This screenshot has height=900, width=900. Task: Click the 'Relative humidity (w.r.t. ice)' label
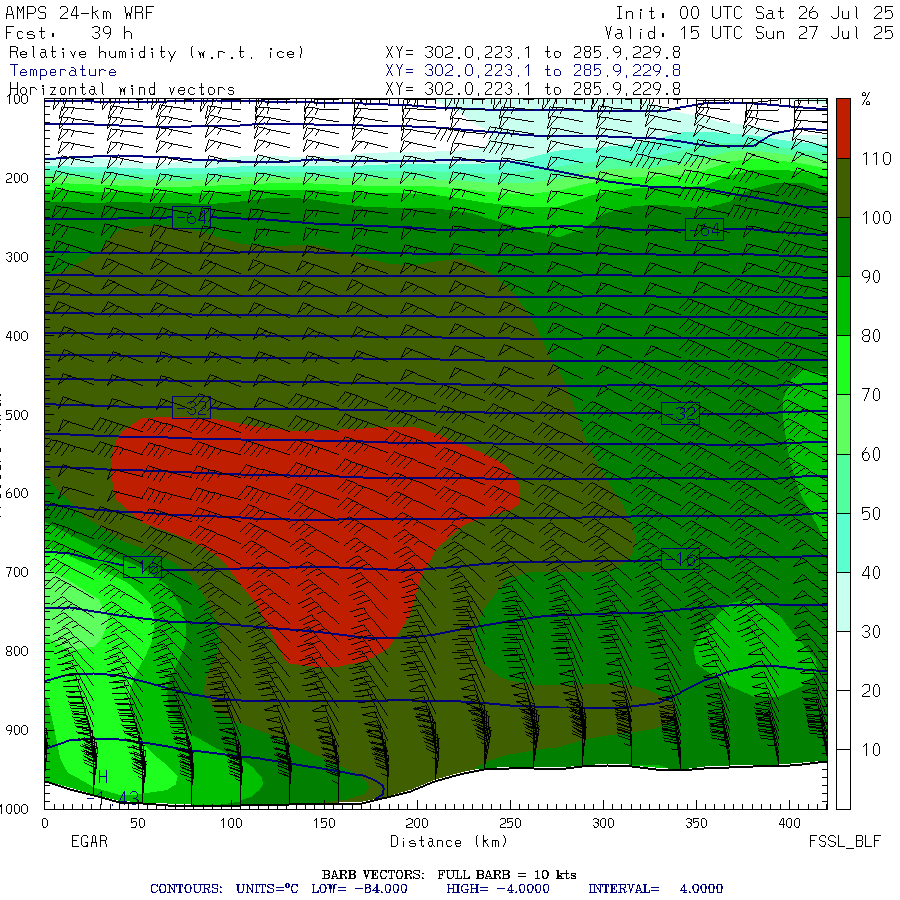click(x=156, y=53)
